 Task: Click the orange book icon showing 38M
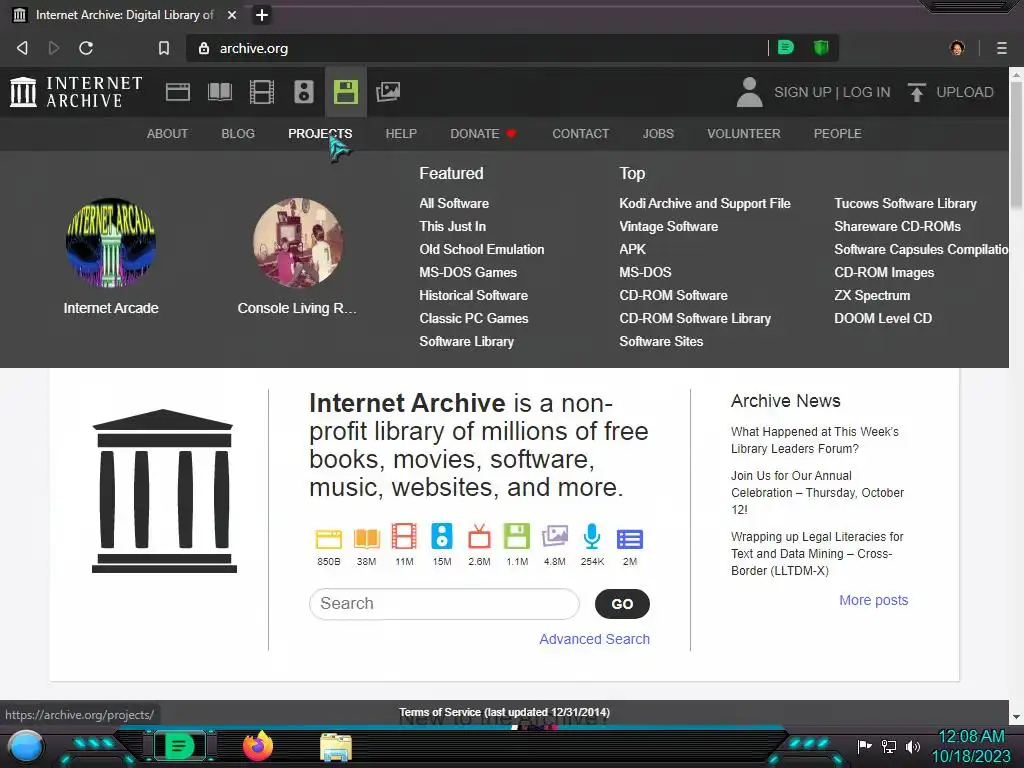tap(366, 537)
